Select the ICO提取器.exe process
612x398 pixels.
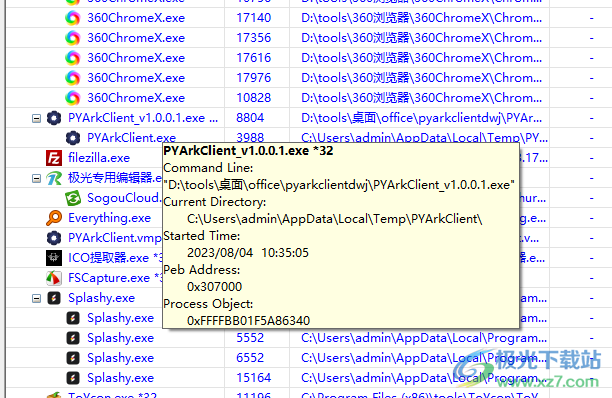pos(115,258)
